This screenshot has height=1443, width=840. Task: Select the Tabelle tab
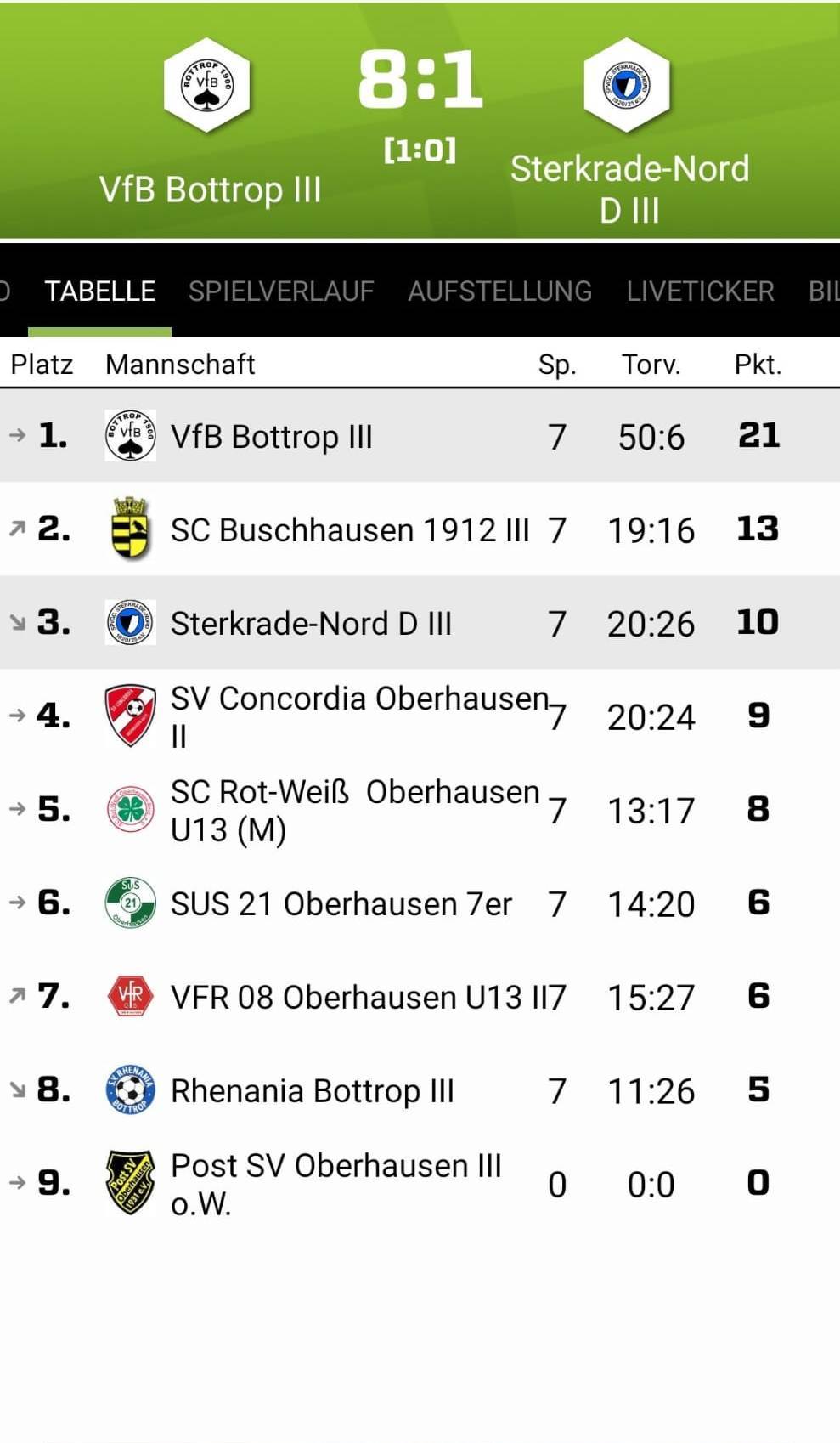click(x=99, y=291)
